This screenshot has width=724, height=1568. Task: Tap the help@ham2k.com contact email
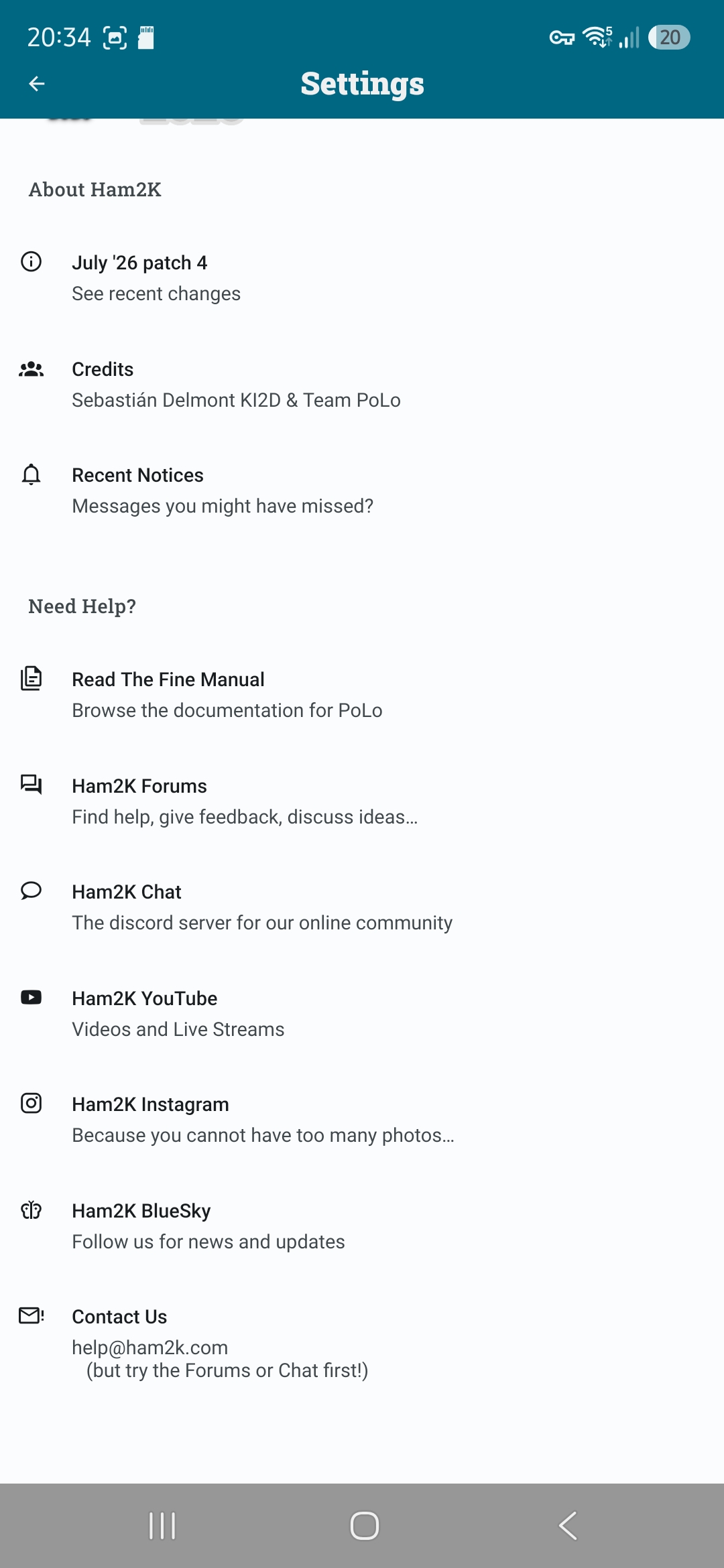(x=150, y=1348)
